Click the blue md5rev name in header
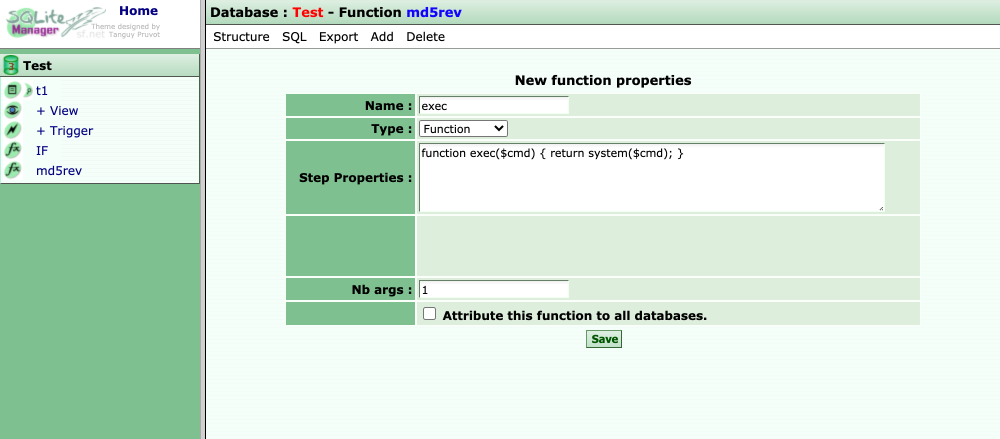 [434, 12]
